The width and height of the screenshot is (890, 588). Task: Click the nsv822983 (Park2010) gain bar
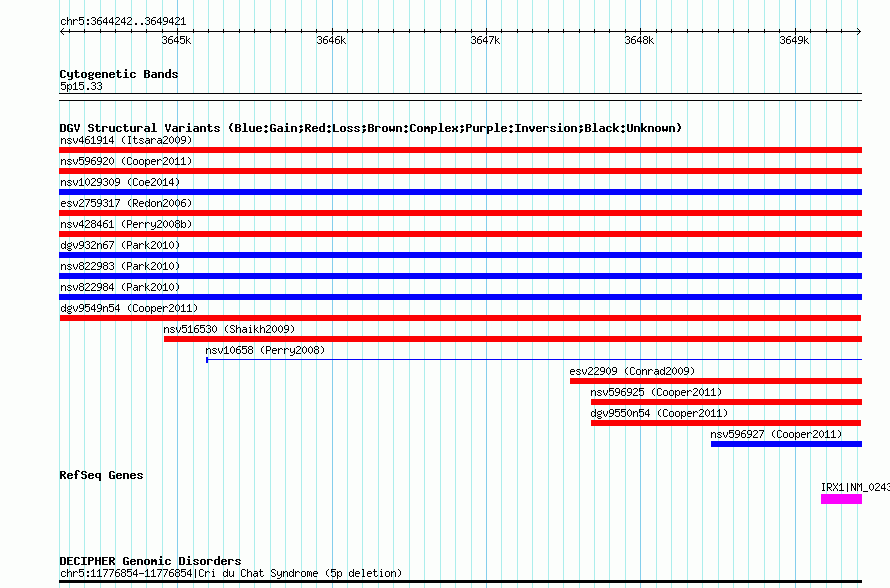click(460, 276)
